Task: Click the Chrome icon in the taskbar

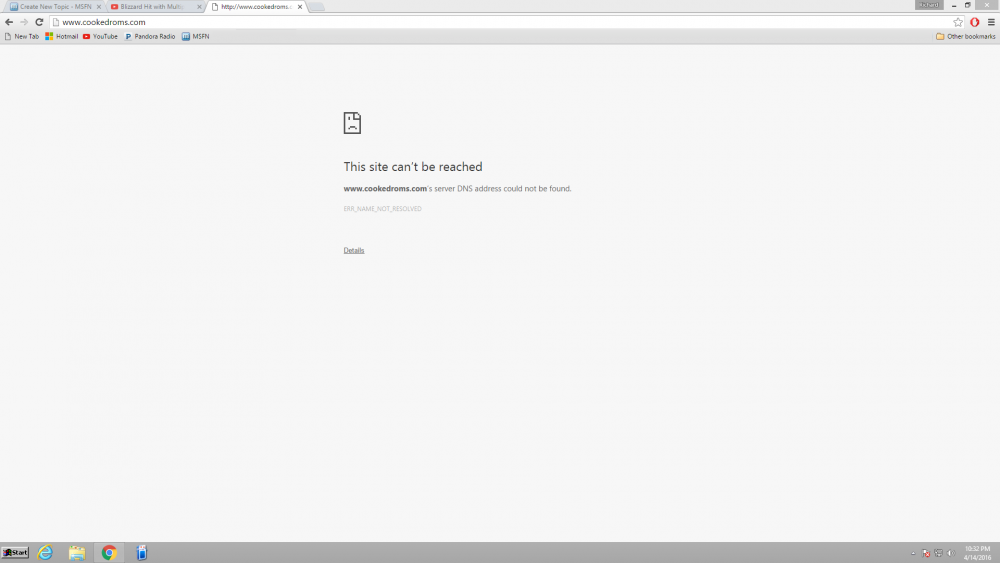Action: pyautogui.click(x=109, y=553)
